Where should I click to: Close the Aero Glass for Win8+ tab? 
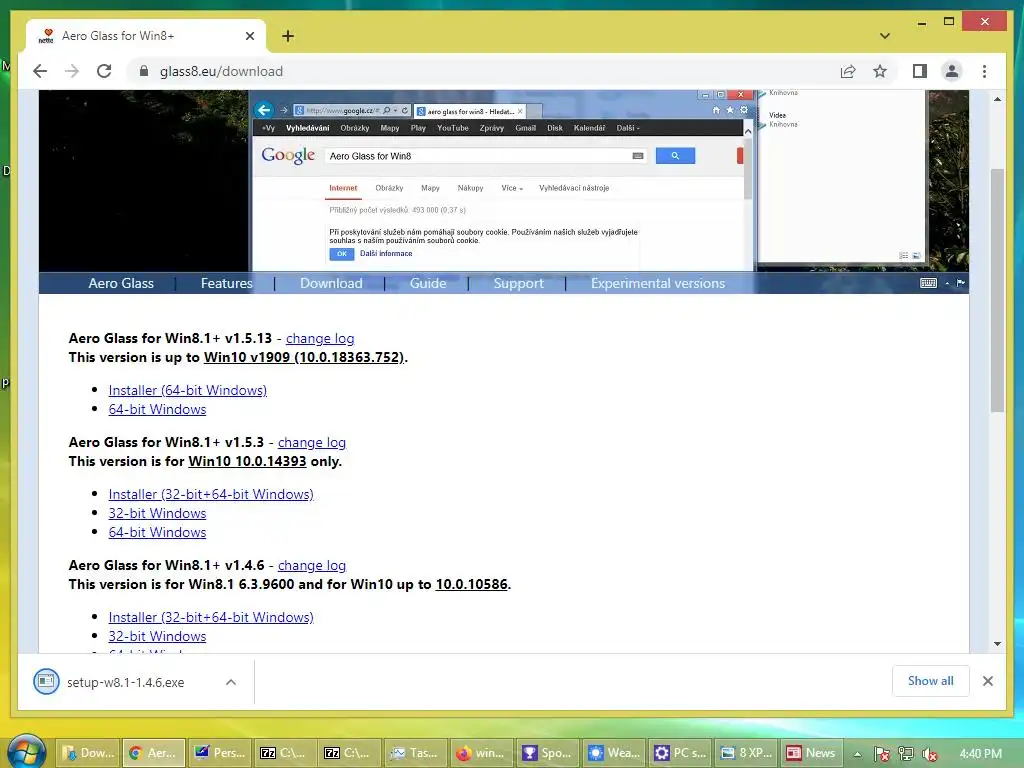click(249, 36)
